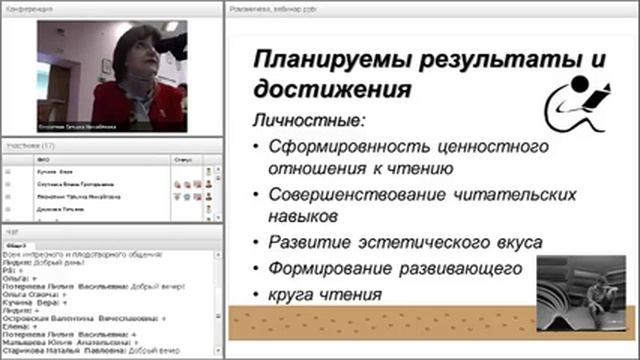Click second red status icon for Елена Григорьевна
This screenshot has height=360, width=640.
click(187, 184)
